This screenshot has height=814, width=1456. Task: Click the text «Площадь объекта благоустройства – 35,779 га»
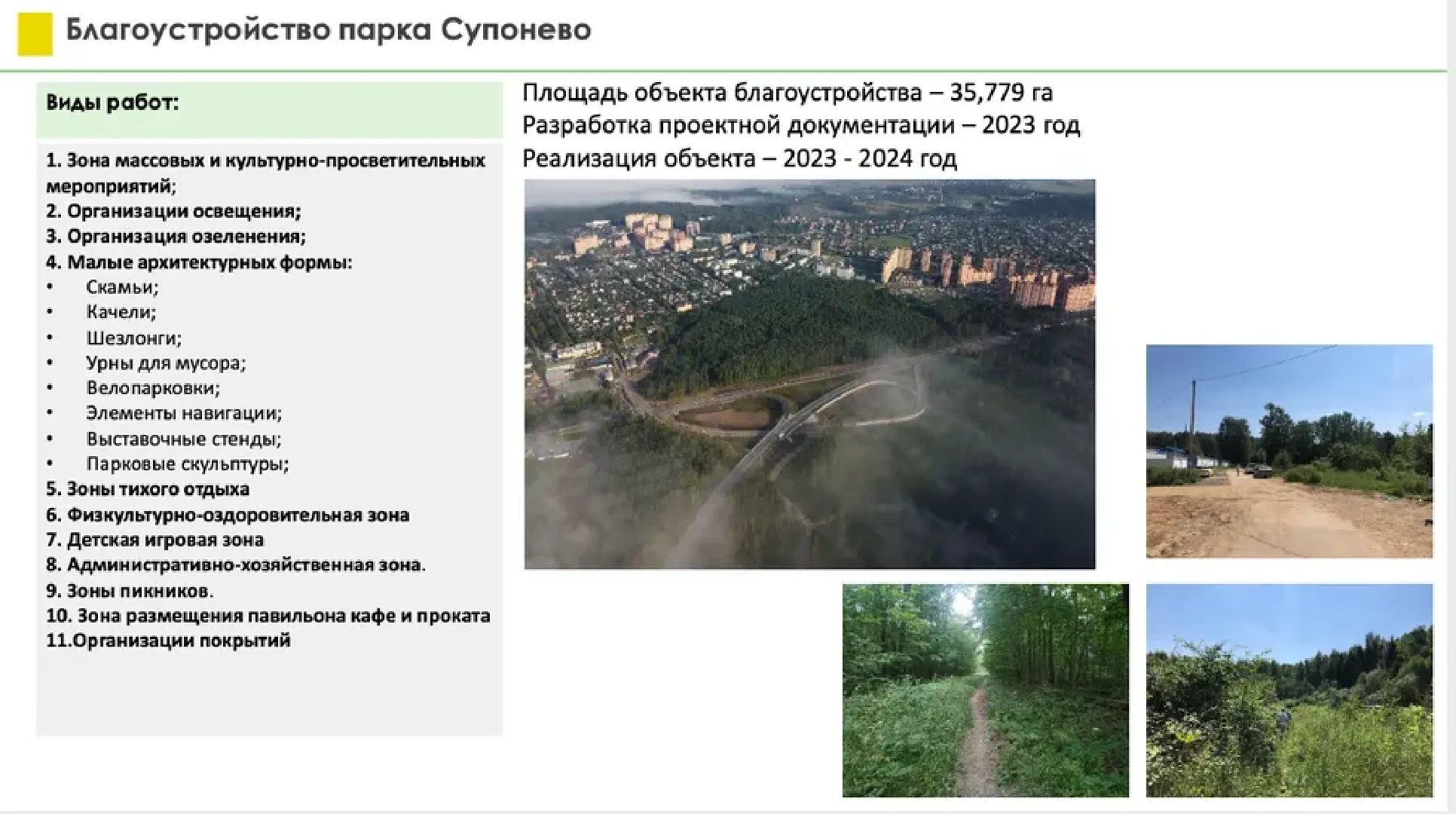(790, 93)
